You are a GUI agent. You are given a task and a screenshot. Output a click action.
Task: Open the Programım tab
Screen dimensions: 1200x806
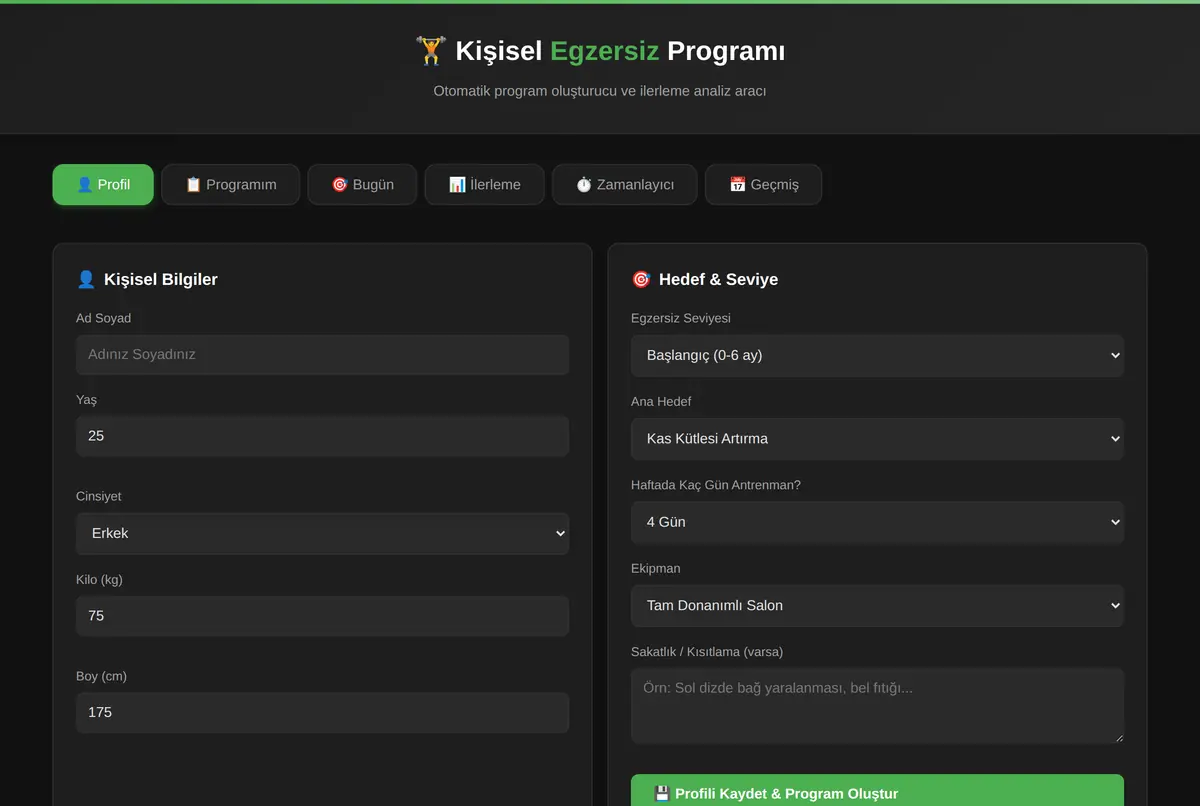pyautogui.click(x=231, y=185)
